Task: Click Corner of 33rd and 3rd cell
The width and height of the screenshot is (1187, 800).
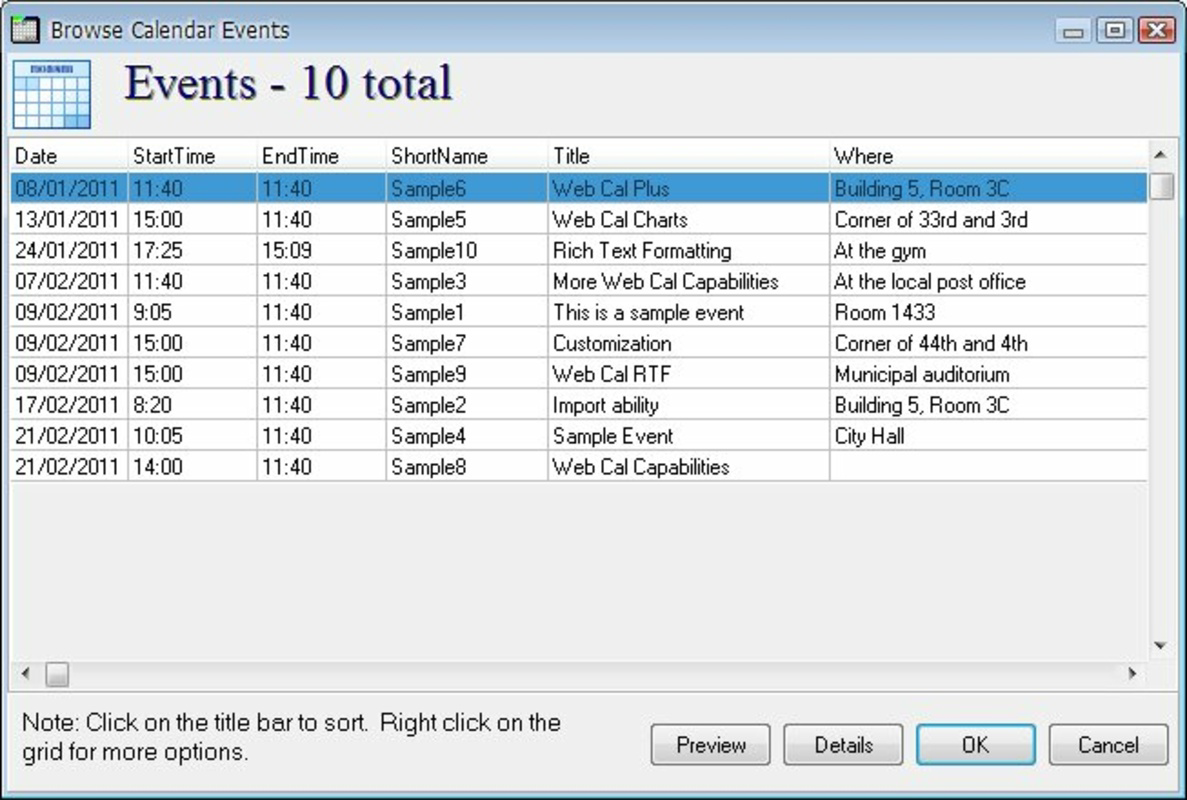Action: [988, 219]
